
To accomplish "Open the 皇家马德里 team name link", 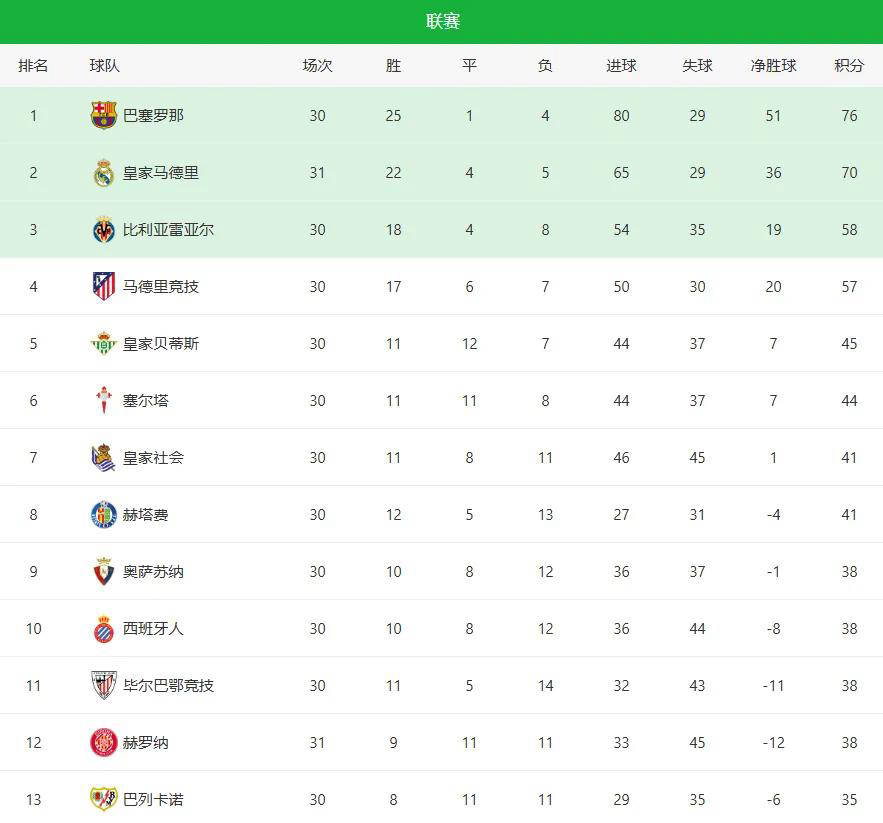I will point(160,173).
